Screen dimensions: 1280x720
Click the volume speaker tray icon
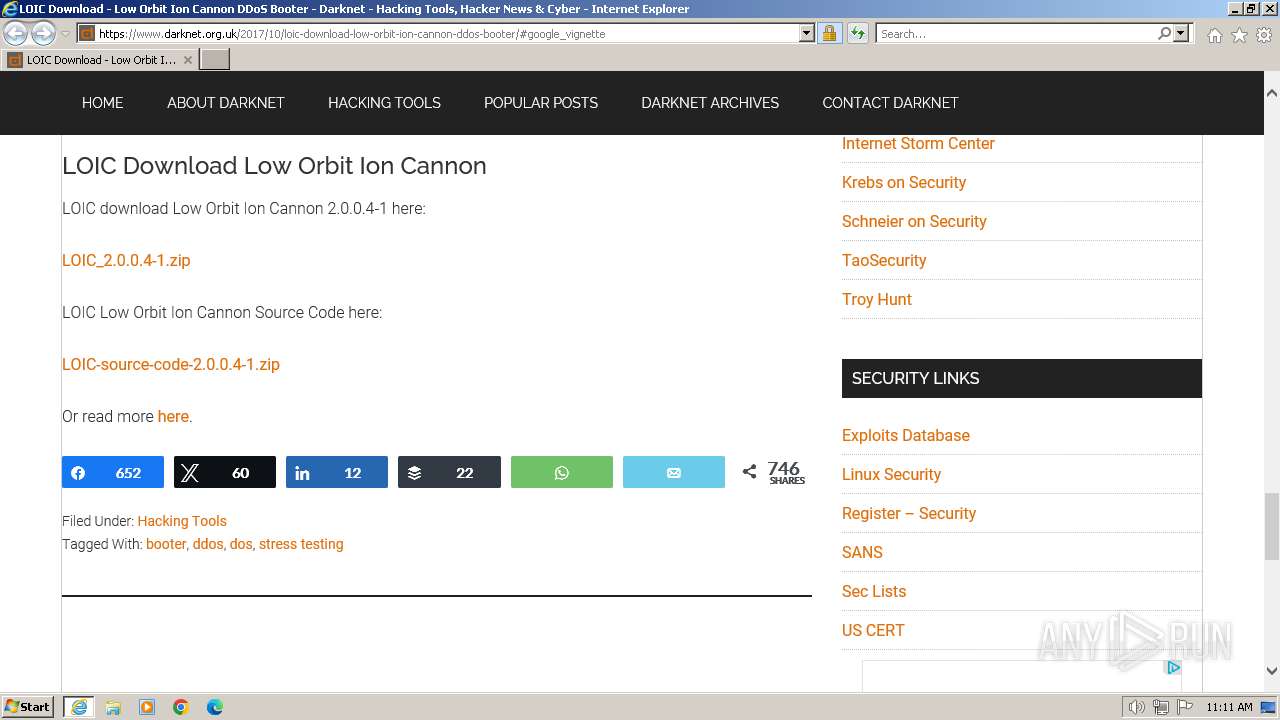tap(1136, 707)
